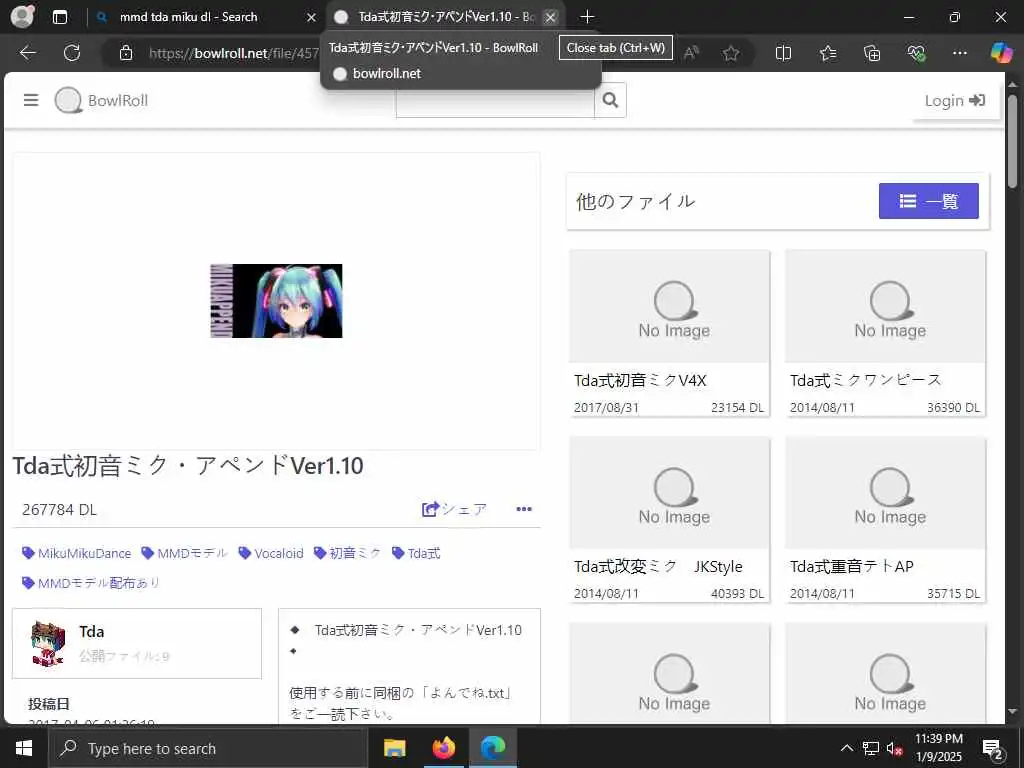Open File Explorer from taskbar
1024x768 pixels.
[x=394, y=748]
